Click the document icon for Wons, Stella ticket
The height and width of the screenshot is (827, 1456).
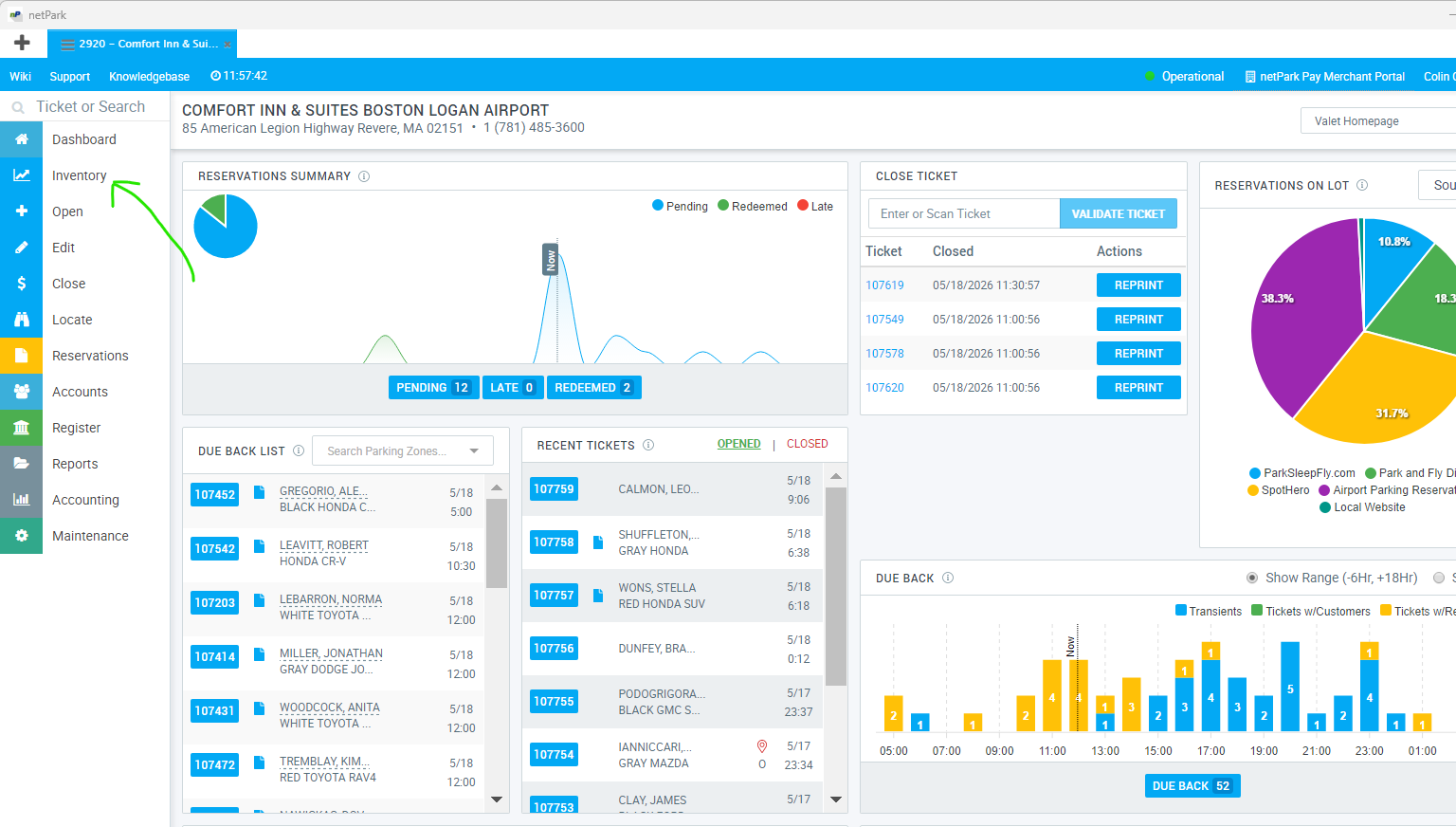tap(598, 596)
